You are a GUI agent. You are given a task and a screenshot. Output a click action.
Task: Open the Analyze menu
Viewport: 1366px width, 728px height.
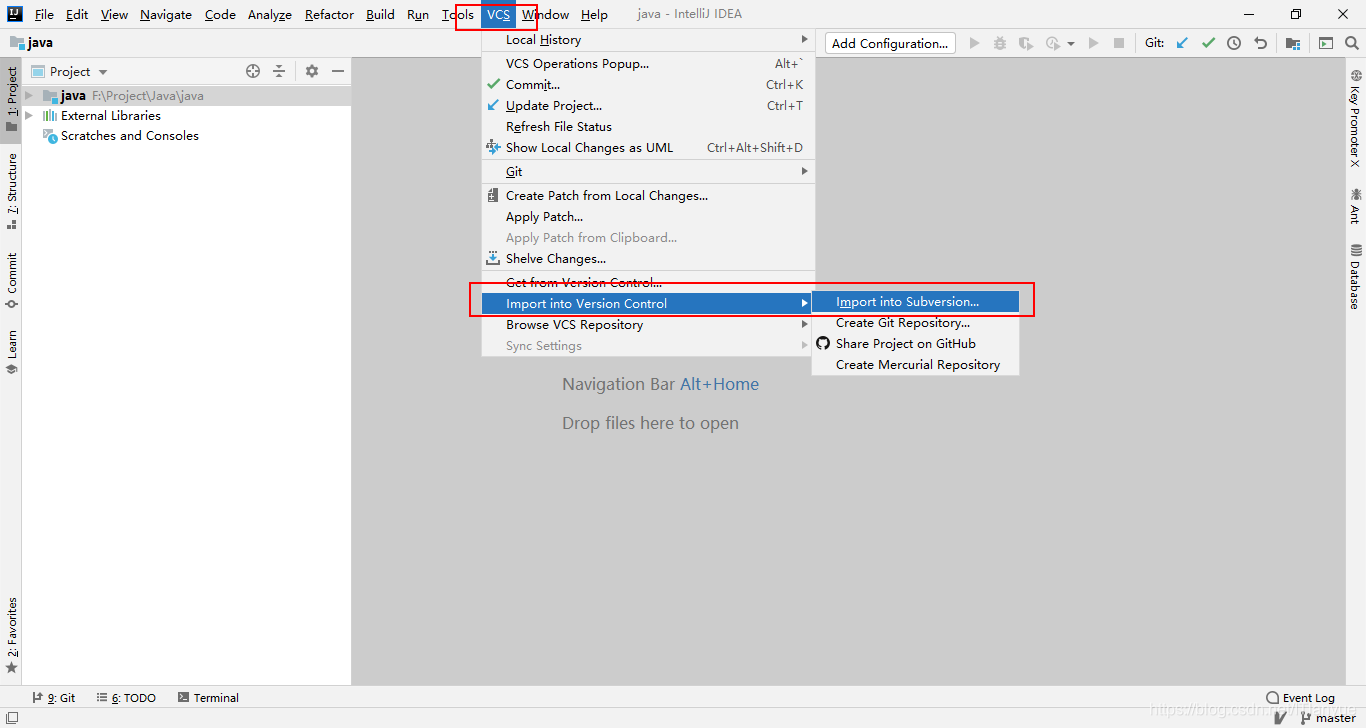pyautogui.click(x=269, y=14)
